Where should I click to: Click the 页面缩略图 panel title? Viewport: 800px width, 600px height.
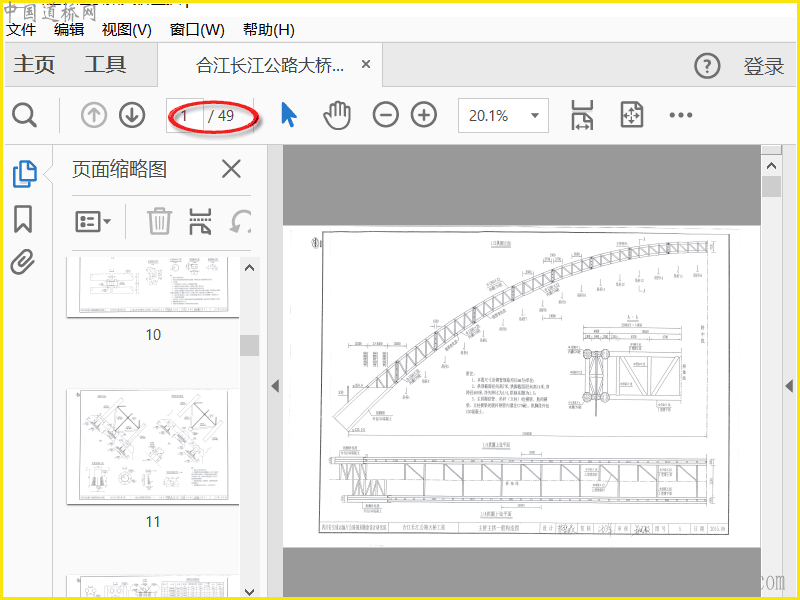119,169
